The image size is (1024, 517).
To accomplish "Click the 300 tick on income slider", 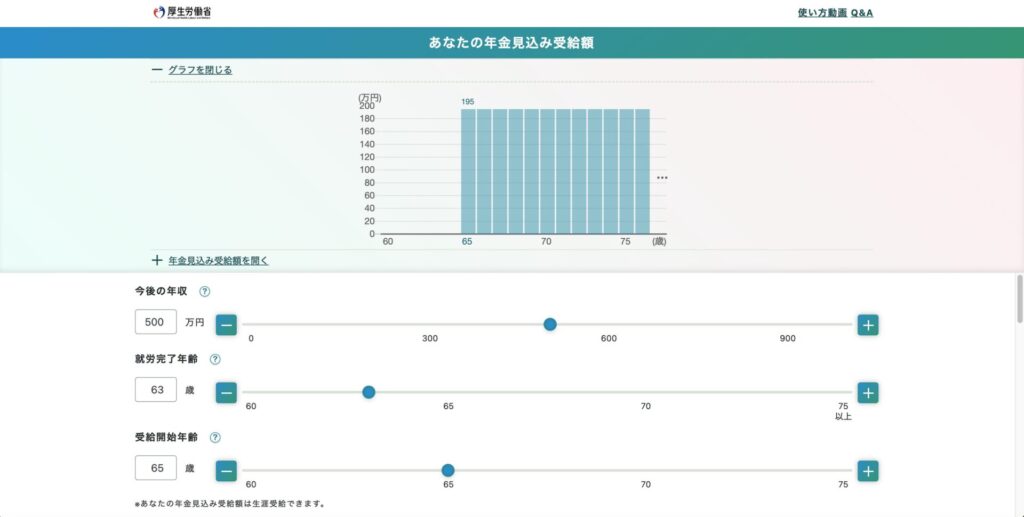I will [430, 338].
